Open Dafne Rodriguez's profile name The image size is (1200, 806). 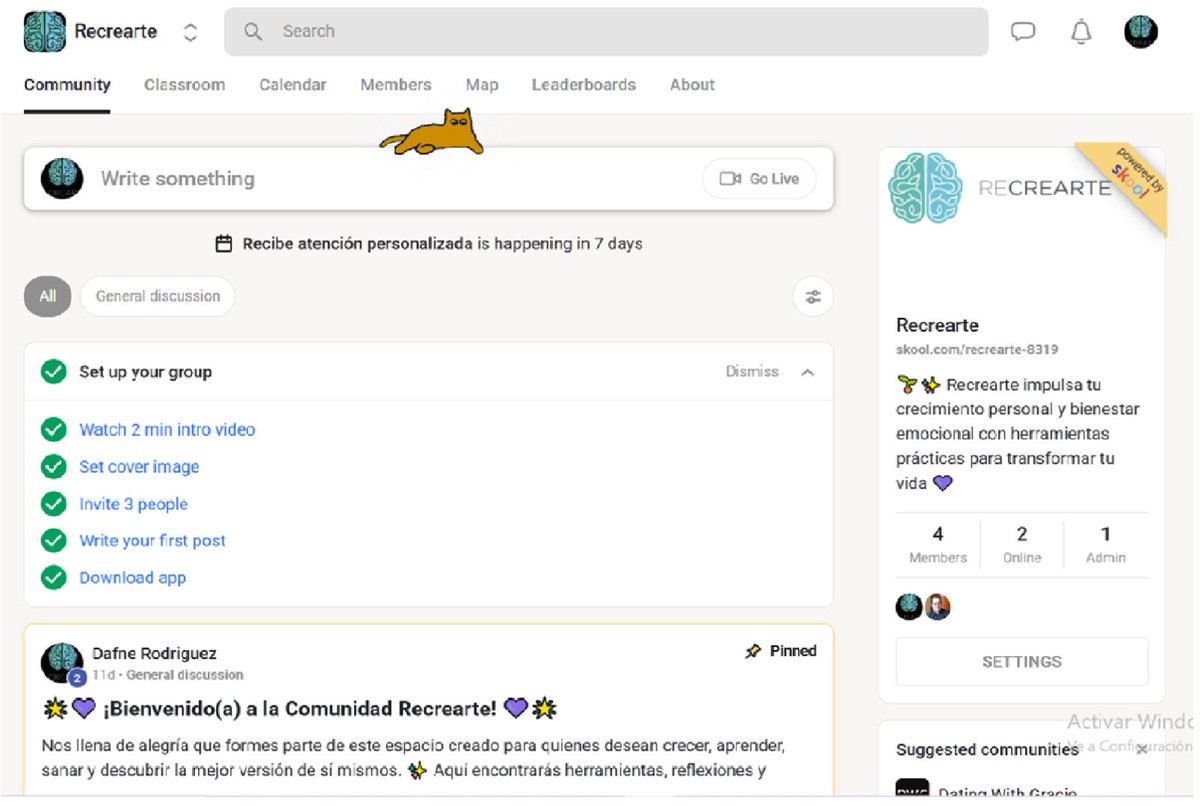pyautogui.click(x=154, y=654)
